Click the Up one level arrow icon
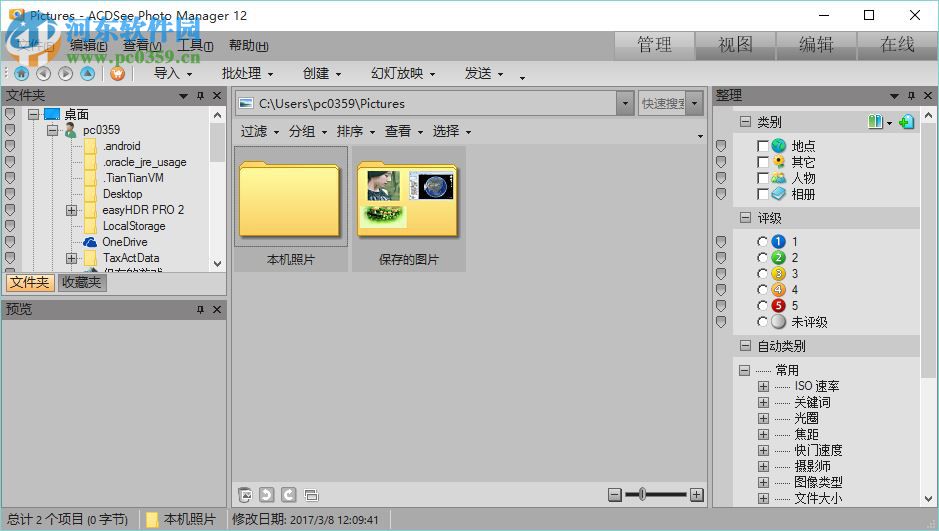The height and width of the screenshot is (531, 939). point(87,74)
